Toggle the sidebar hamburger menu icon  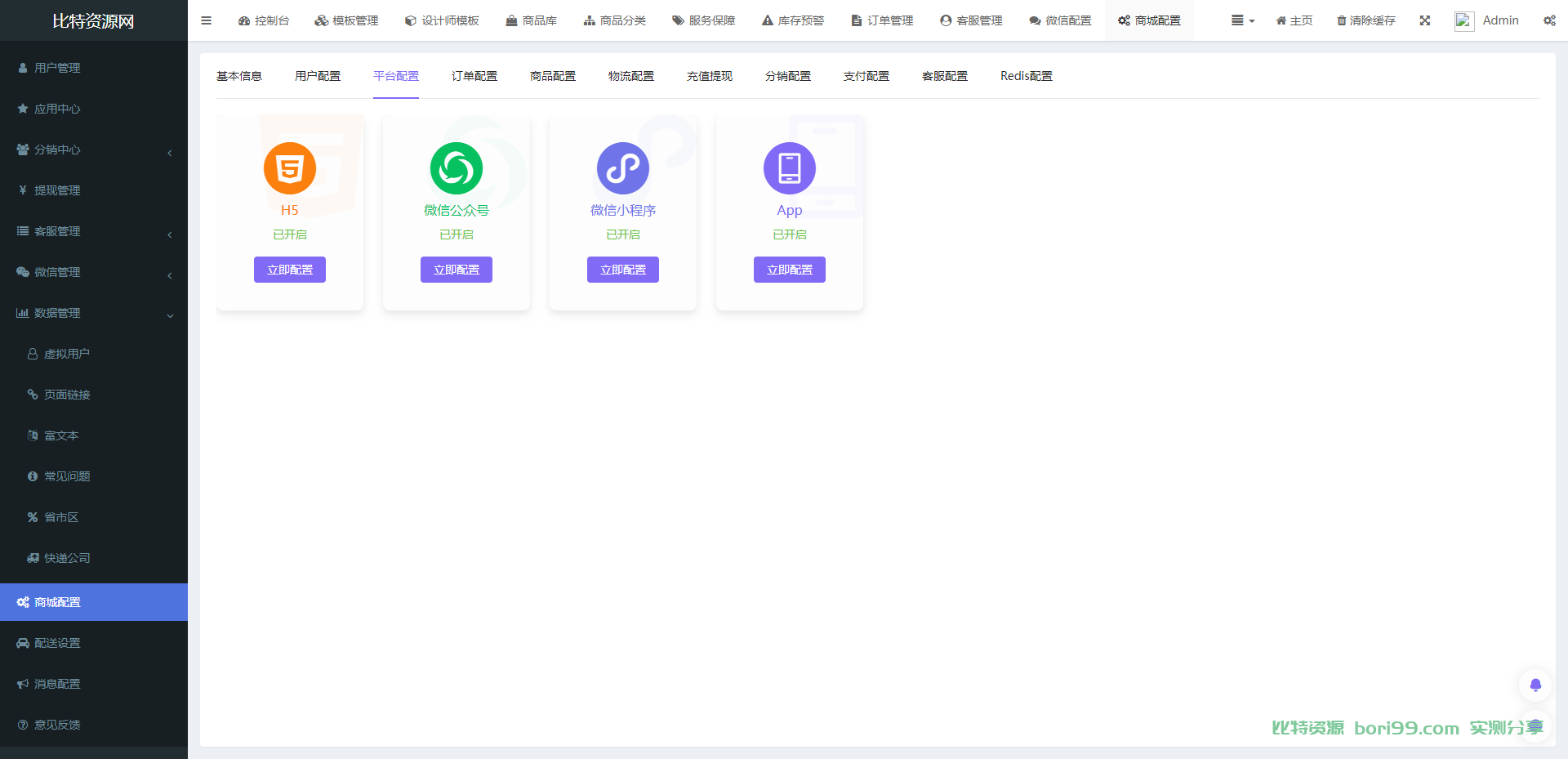tap(206, 20)
